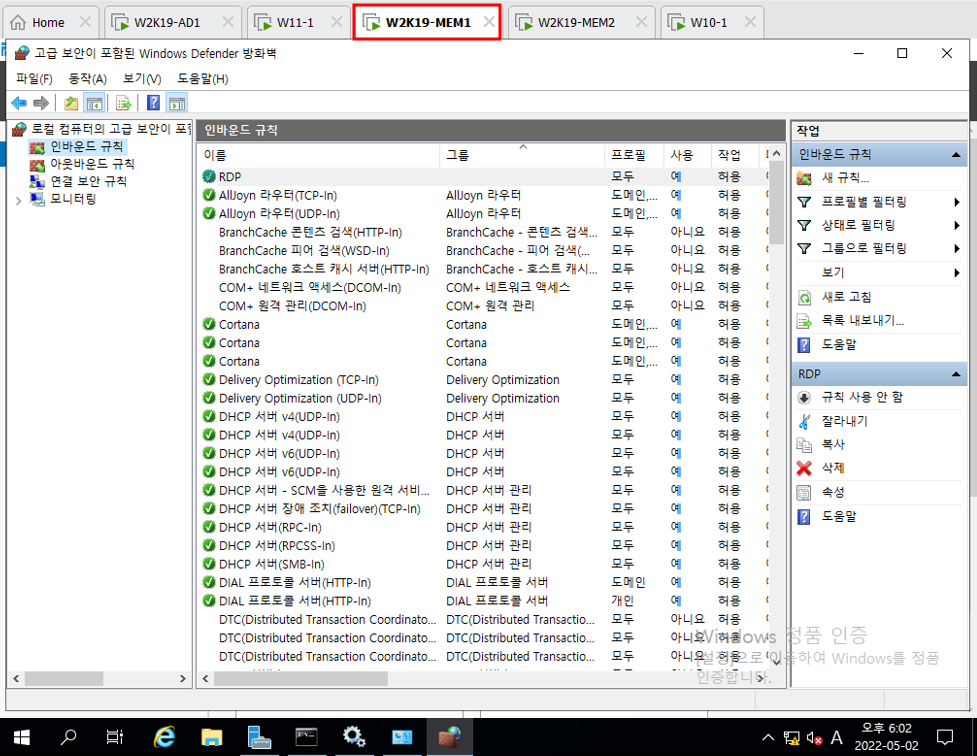Screen dimensions: 977x756
Task: Click the Help toolbar icon
Action: click(x=153, y=103)
